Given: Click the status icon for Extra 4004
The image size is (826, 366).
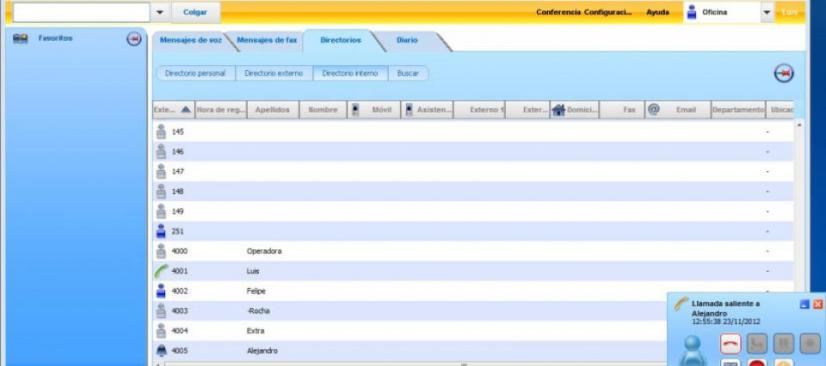Looking at the screenshot, I should pos(161,331).
